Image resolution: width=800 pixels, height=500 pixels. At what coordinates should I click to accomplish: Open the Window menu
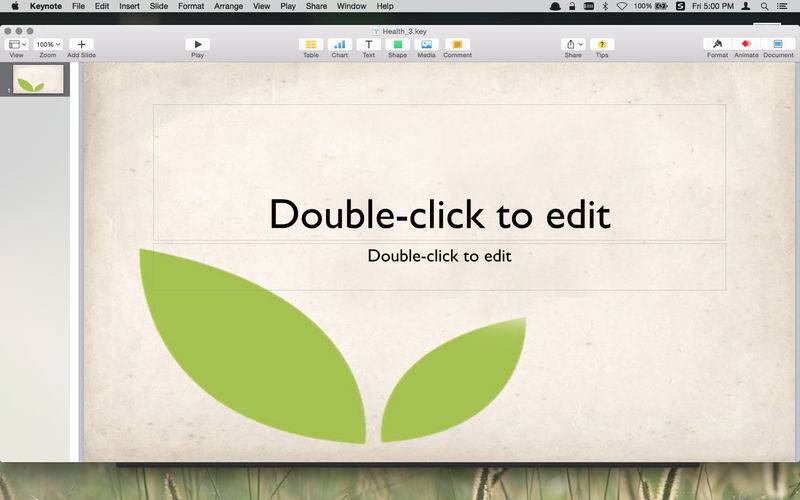tap(352, 6)
